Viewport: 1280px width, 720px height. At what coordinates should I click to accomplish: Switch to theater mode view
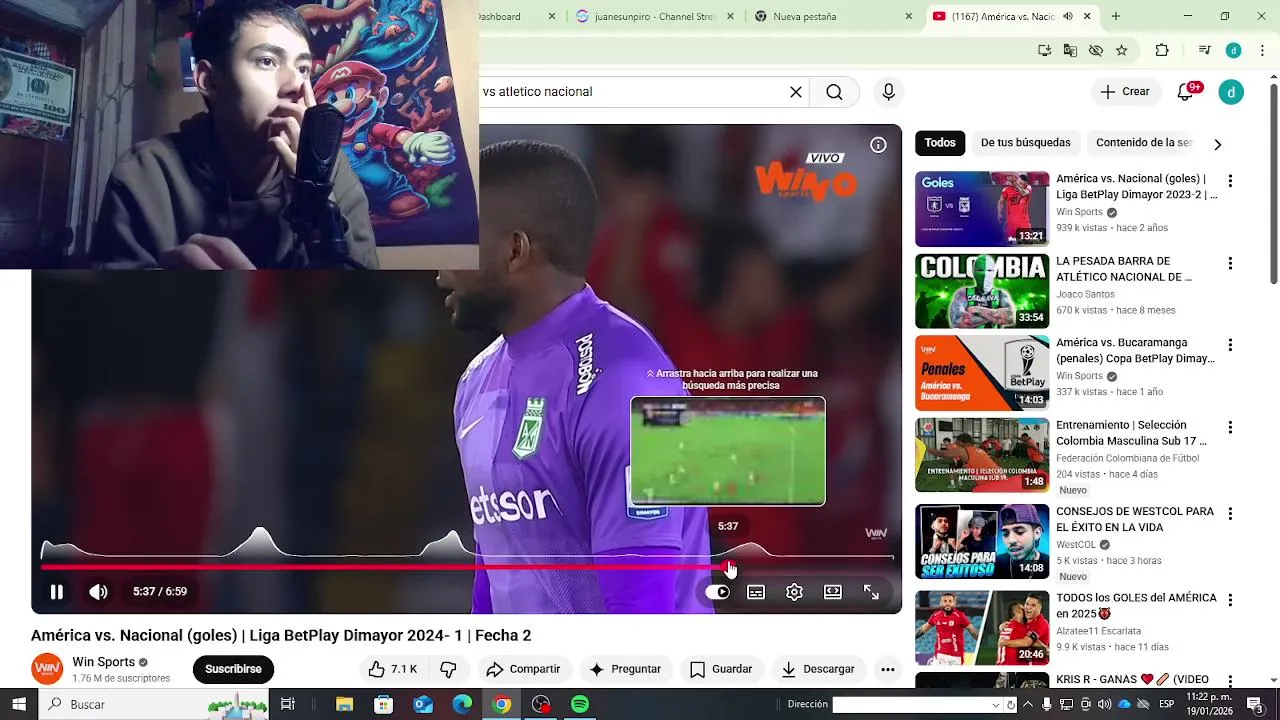tap(833, 592)
